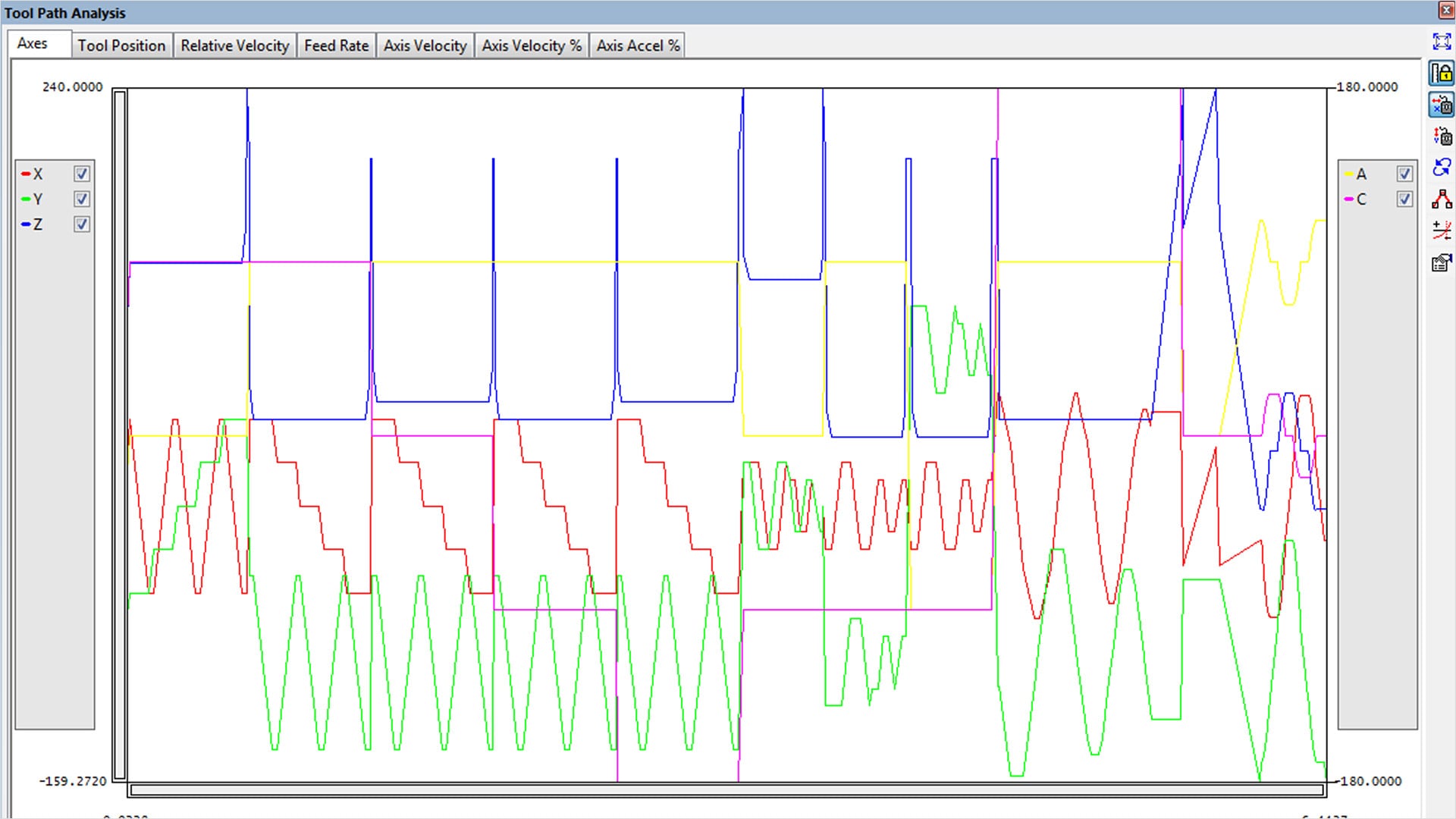Open the graph properties settings icon

pos(1442,262)
